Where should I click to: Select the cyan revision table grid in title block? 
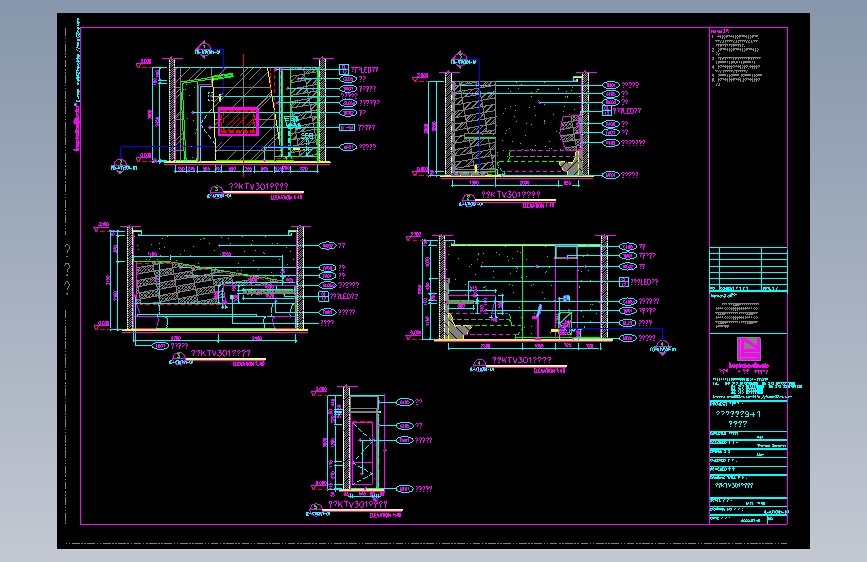point(748,269)
